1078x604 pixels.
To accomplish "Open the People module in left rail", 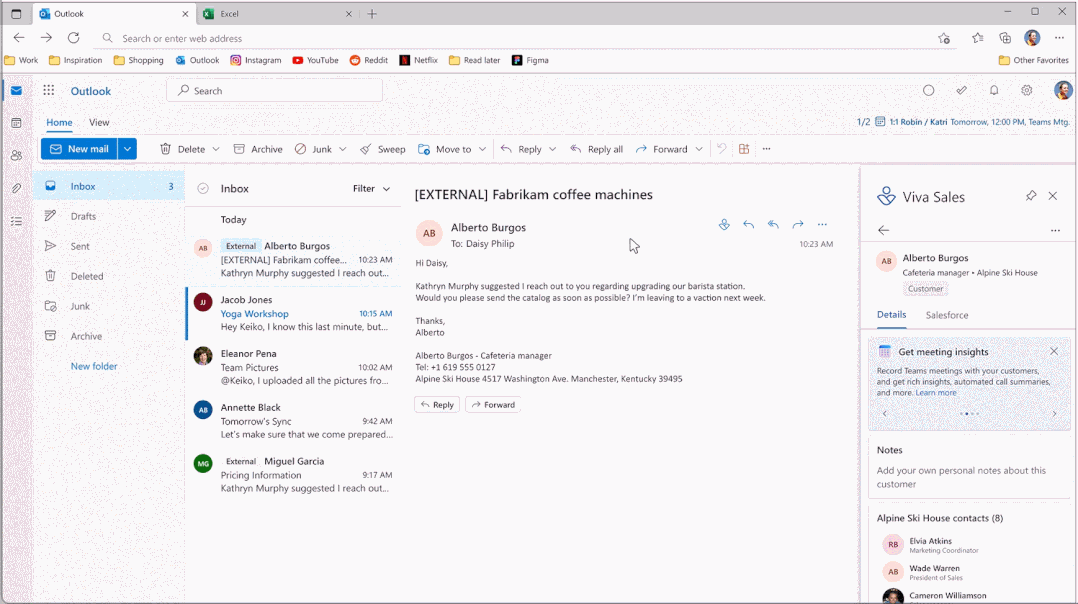I will [x=16, y=156].
